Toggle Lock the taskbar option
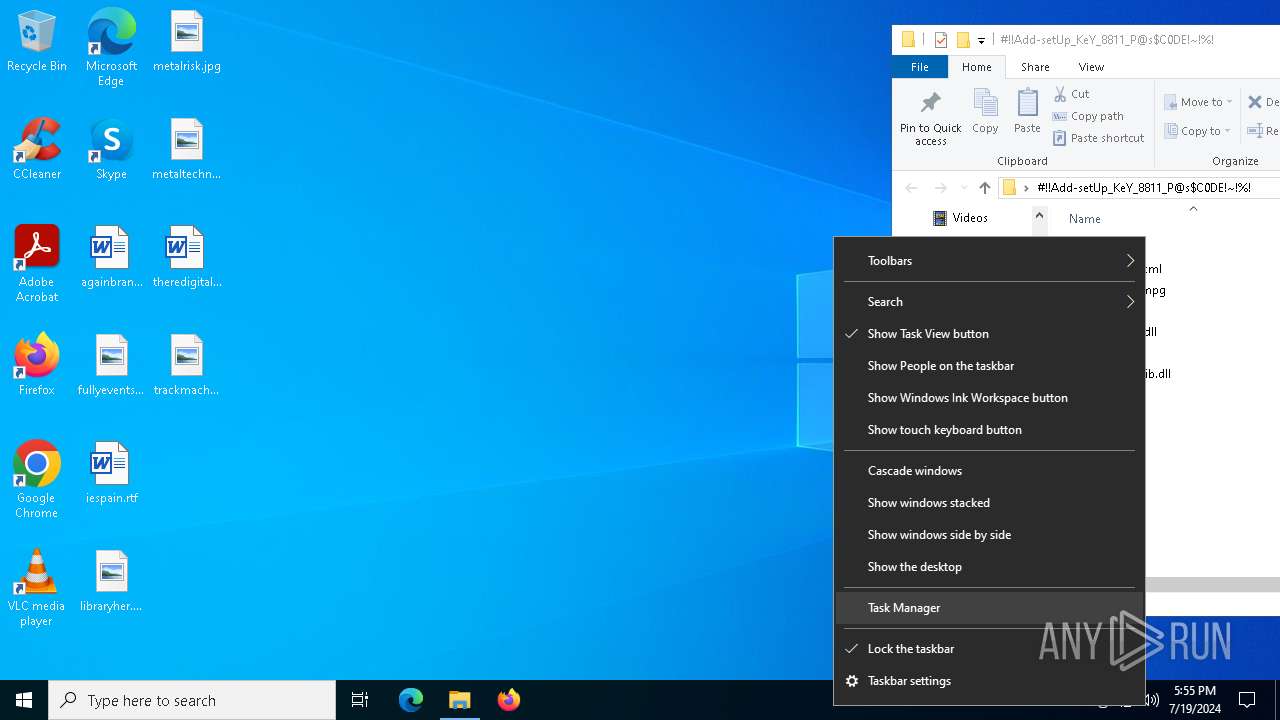Viewport: 1280px width, 720px height. point(990,649)
